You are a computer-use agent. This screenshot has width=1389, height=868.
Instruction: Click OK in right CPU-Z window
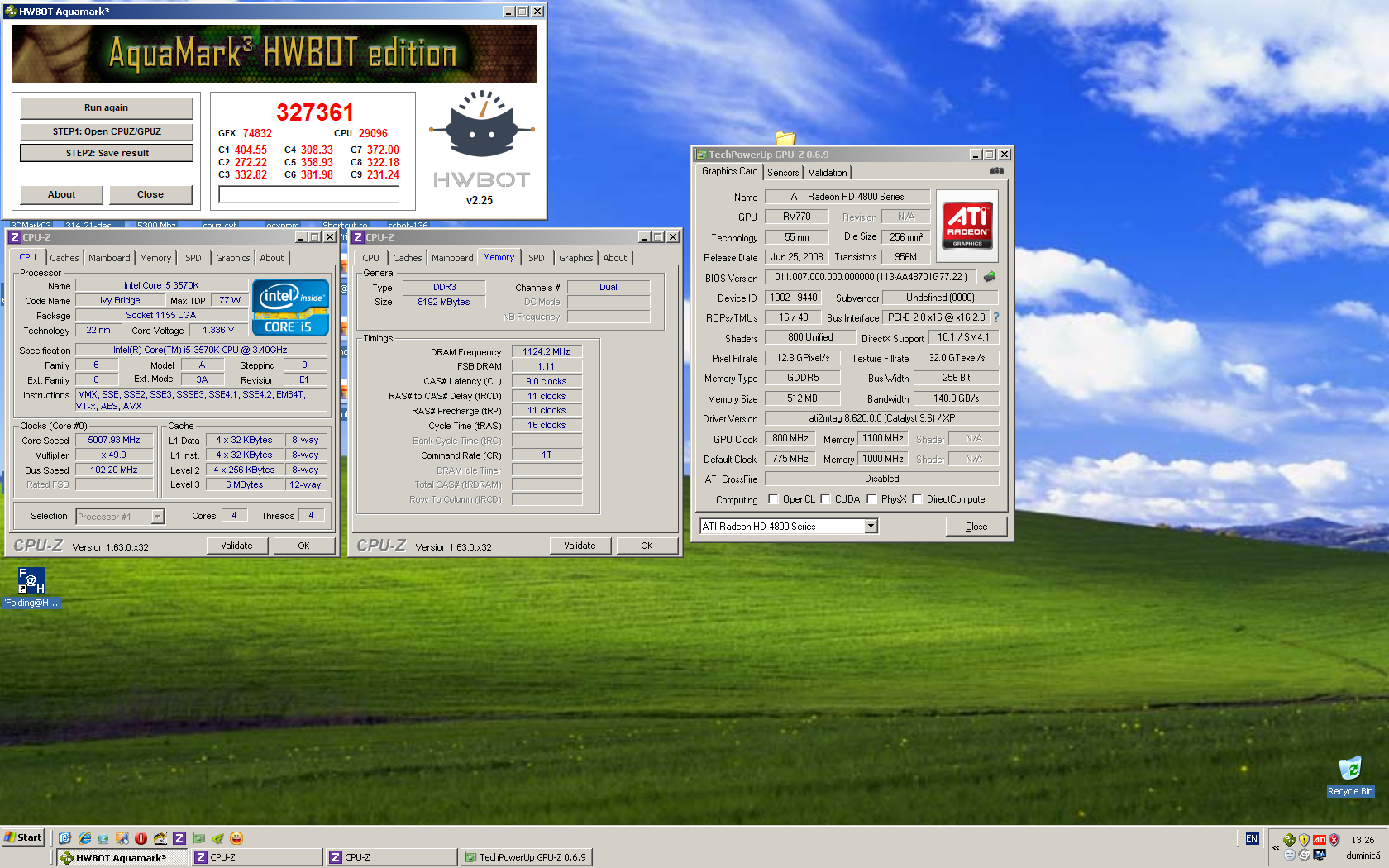[x=647, y=546]
